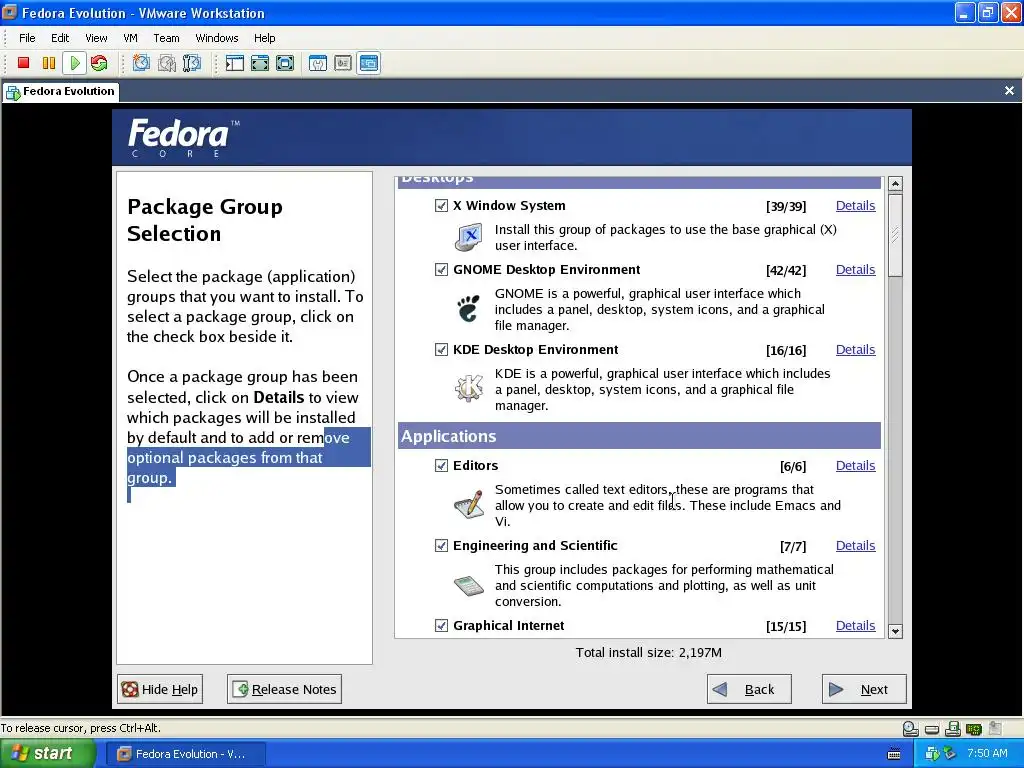Click the network adapter status icon
The height and width of the screenshot is (768, 1024).
click(x=974, y=728)
